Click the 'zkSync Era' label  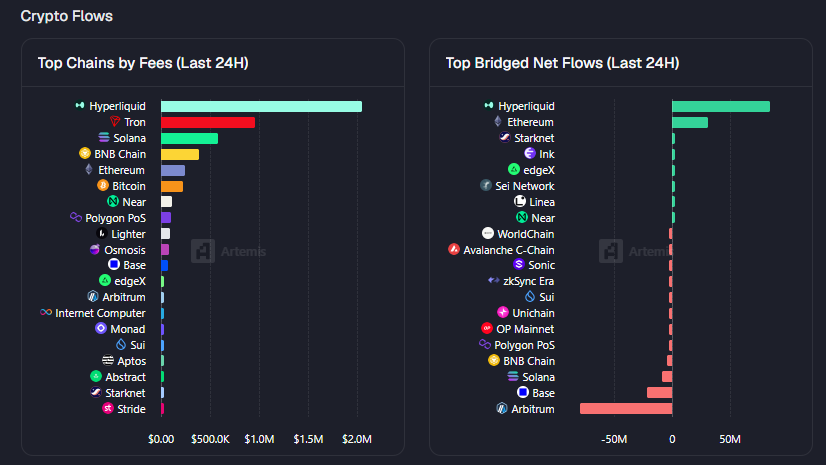click(x=529, y=281)
